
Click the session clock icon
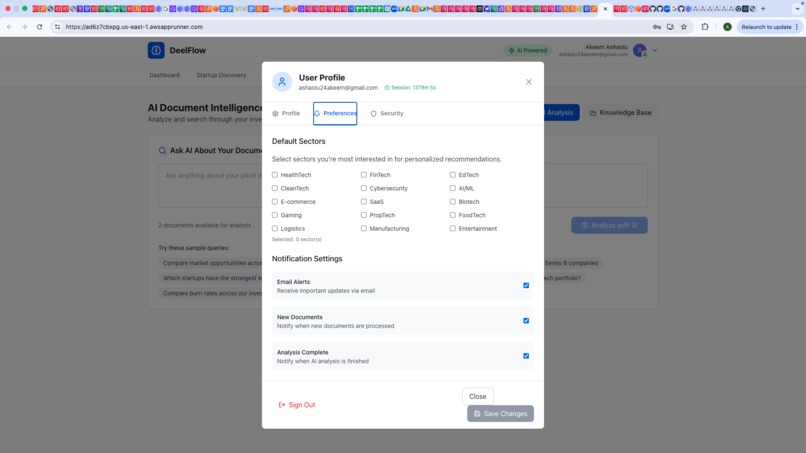click(x=387, y=88)
